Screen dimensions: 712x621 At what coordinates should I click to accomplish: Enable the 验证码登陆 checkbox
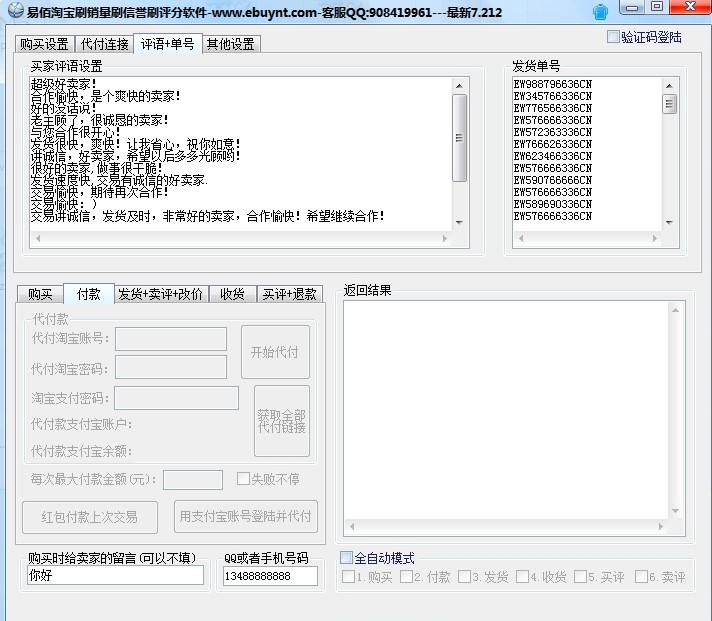613,37
